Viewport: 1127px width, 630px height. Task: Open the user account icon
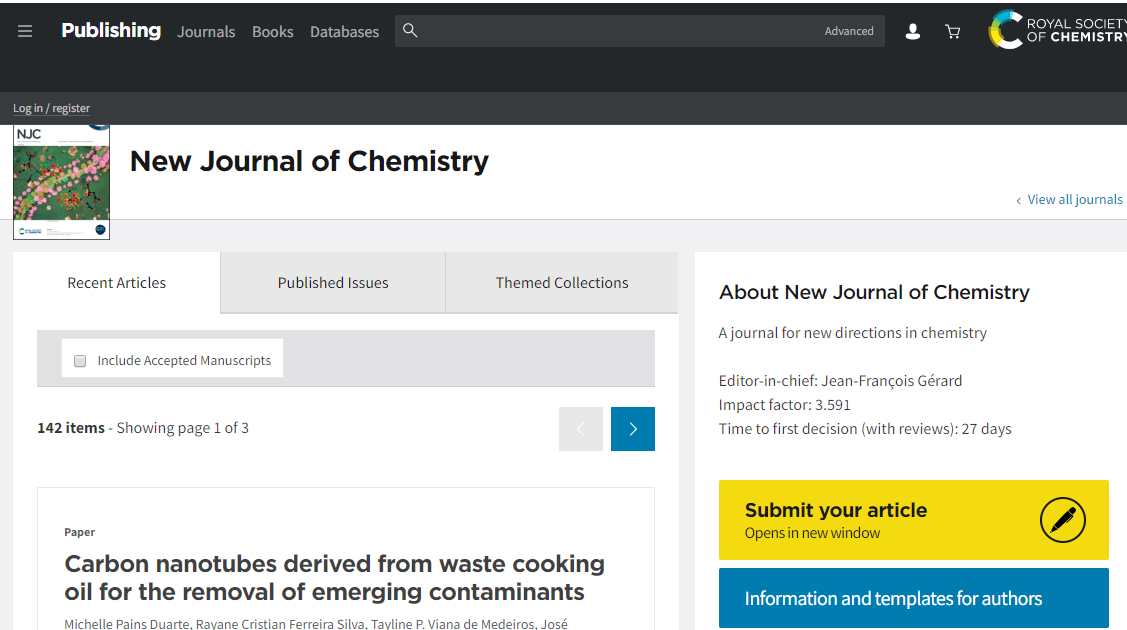click(912, 32)
